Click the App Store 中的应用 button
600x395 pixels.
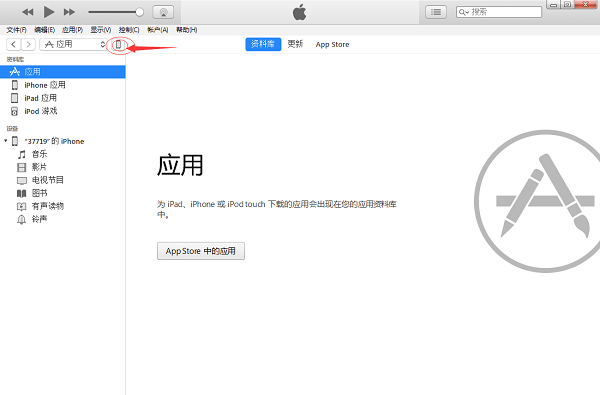click(x=201, y=251)
